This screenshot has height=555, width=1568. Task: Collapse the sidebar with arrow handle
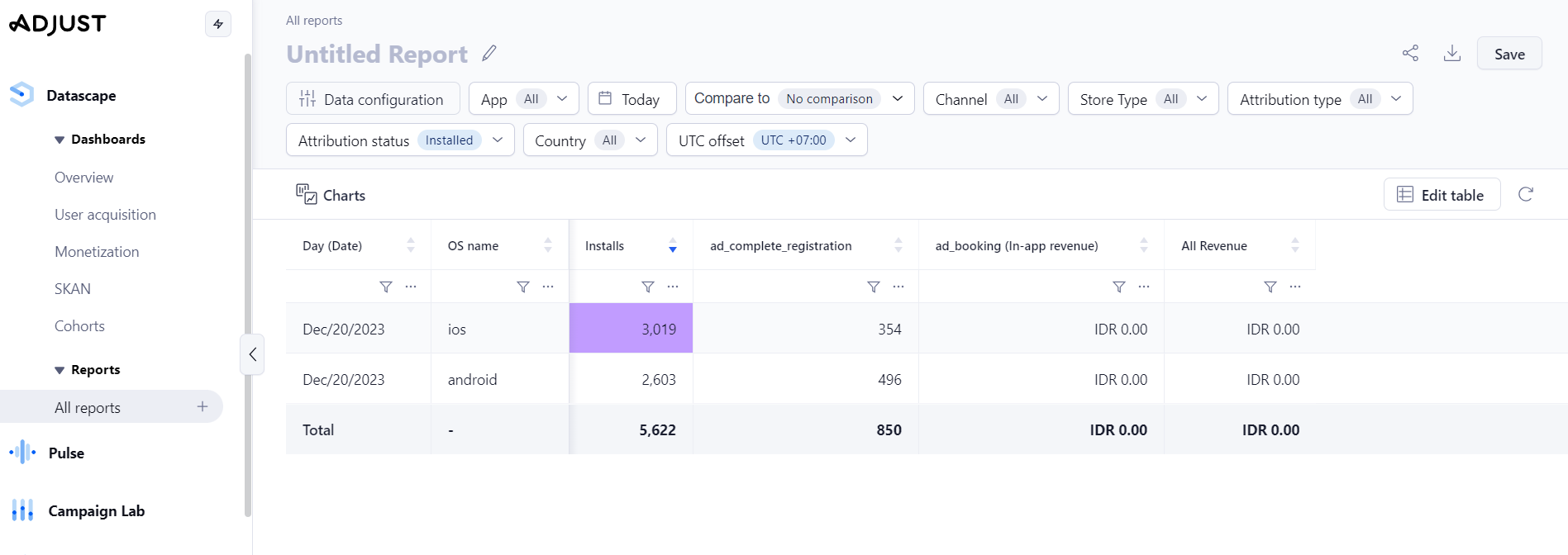[x=252, y=354]
